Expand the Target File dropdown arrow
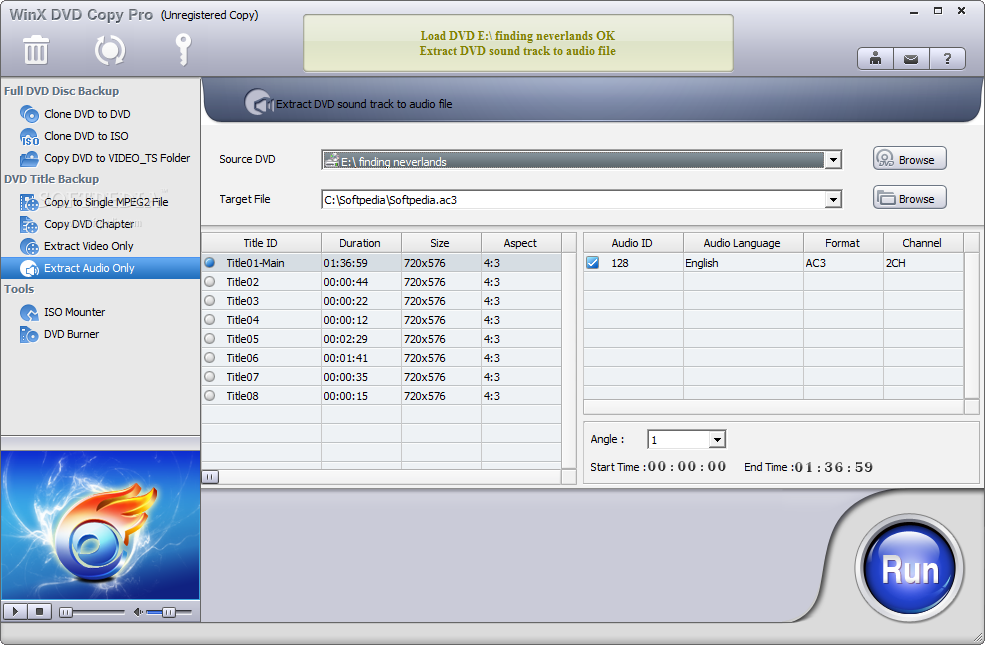 click(x=833, y=200)
